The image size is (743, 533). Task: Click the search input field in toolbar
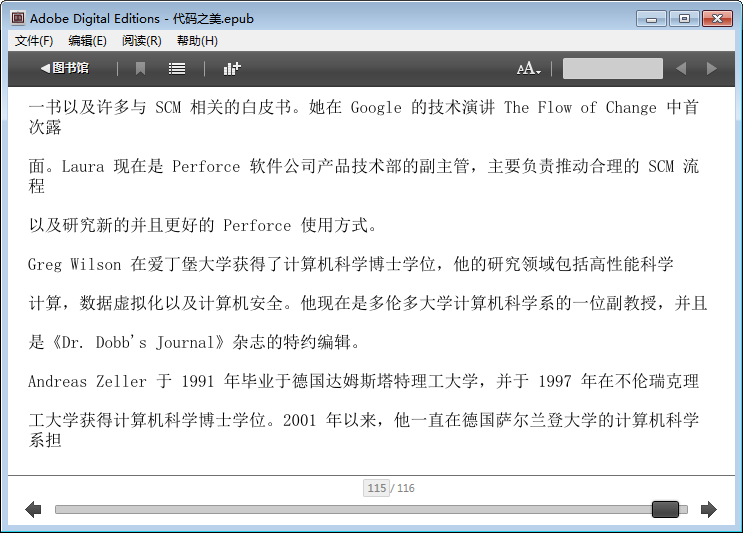tap(612, 69)
